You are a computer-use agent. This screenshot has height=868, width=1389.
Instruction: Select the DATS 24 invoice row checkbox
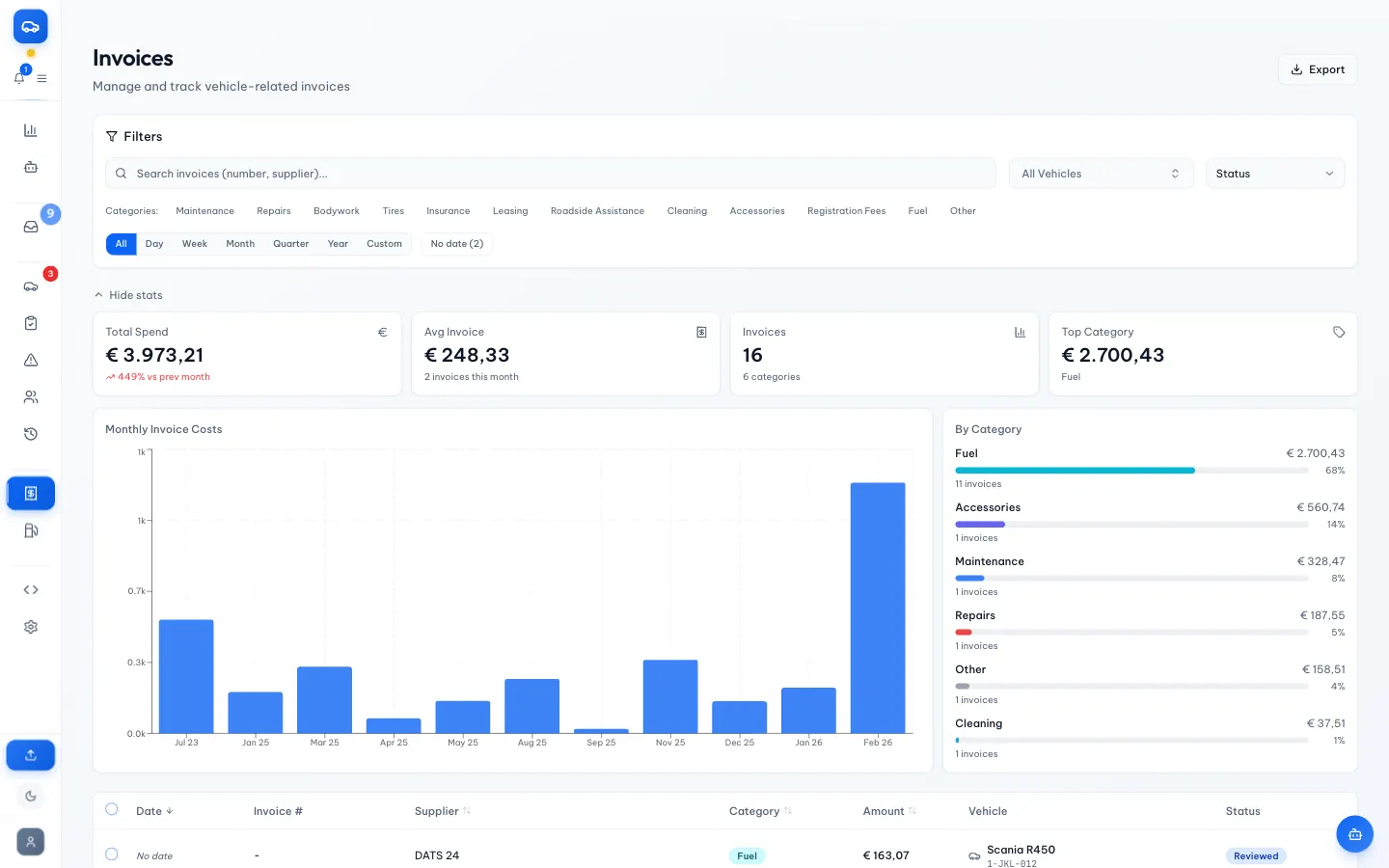click(112, 854)
